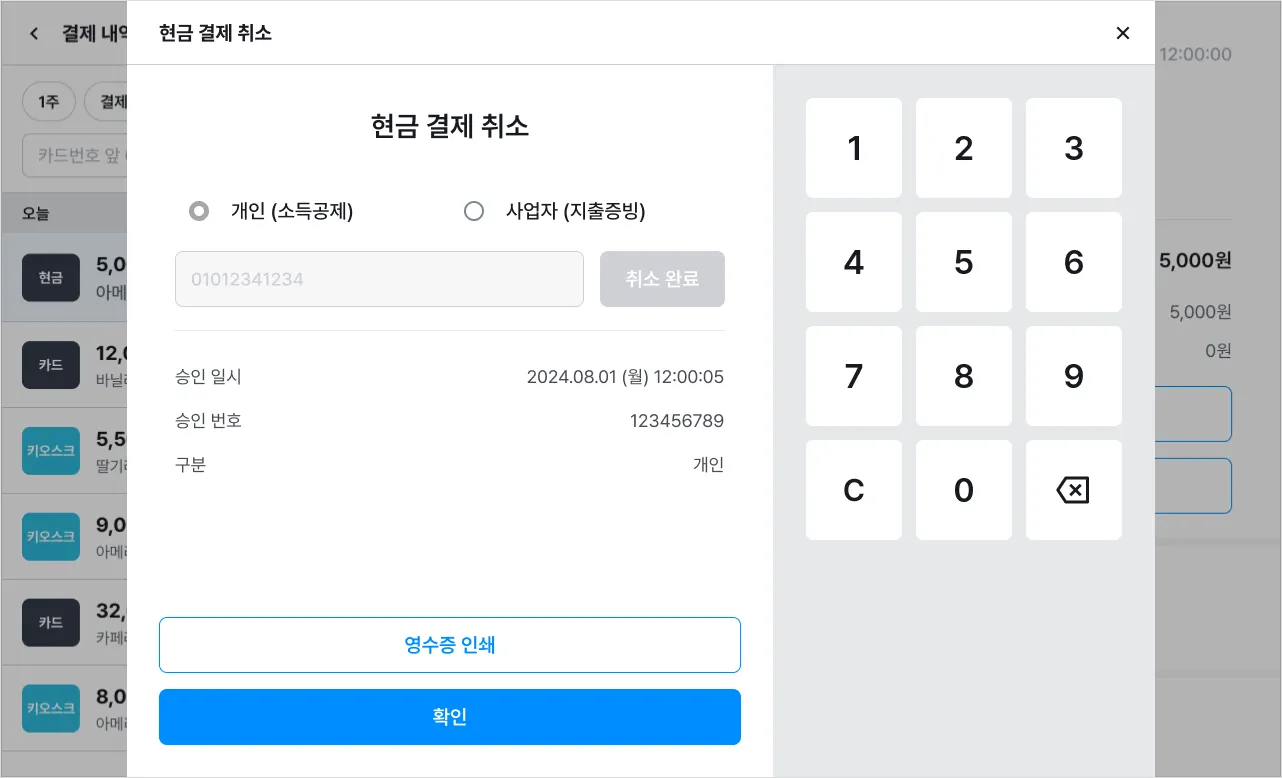This screenshot has width=1282, height=778.
Task: Tap number 1 on the keypad
Action: click(x=854, y=148)
